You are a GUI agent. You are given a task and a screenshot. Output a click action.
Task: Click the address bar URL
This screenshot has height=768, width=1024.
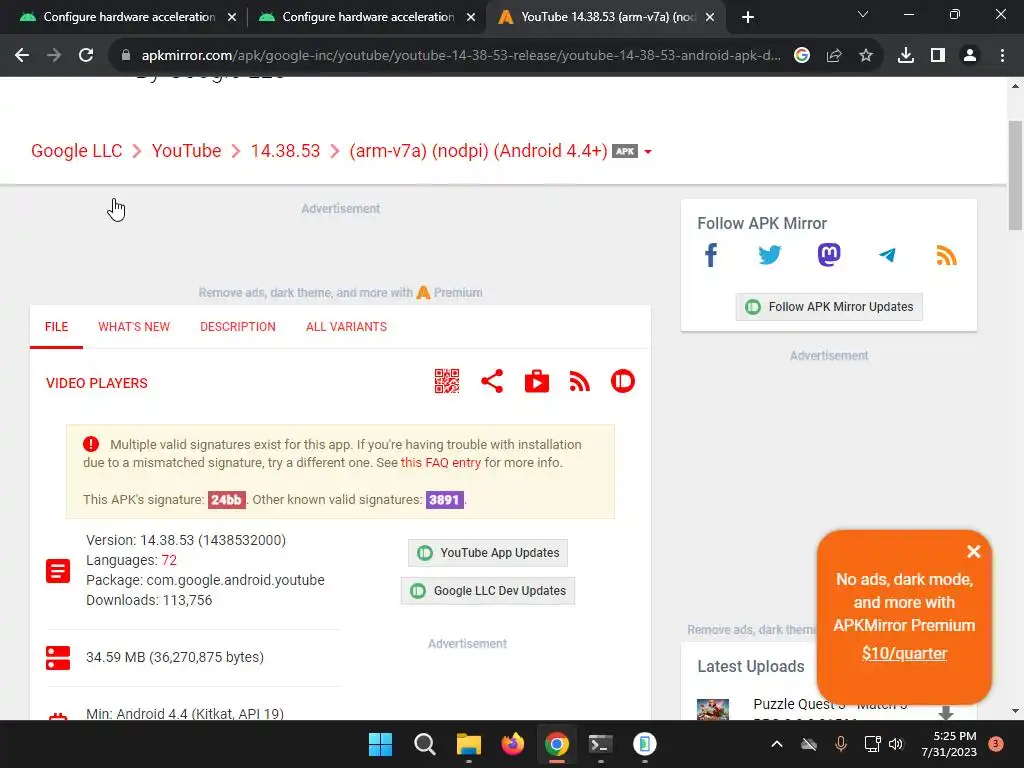point(461,56)
